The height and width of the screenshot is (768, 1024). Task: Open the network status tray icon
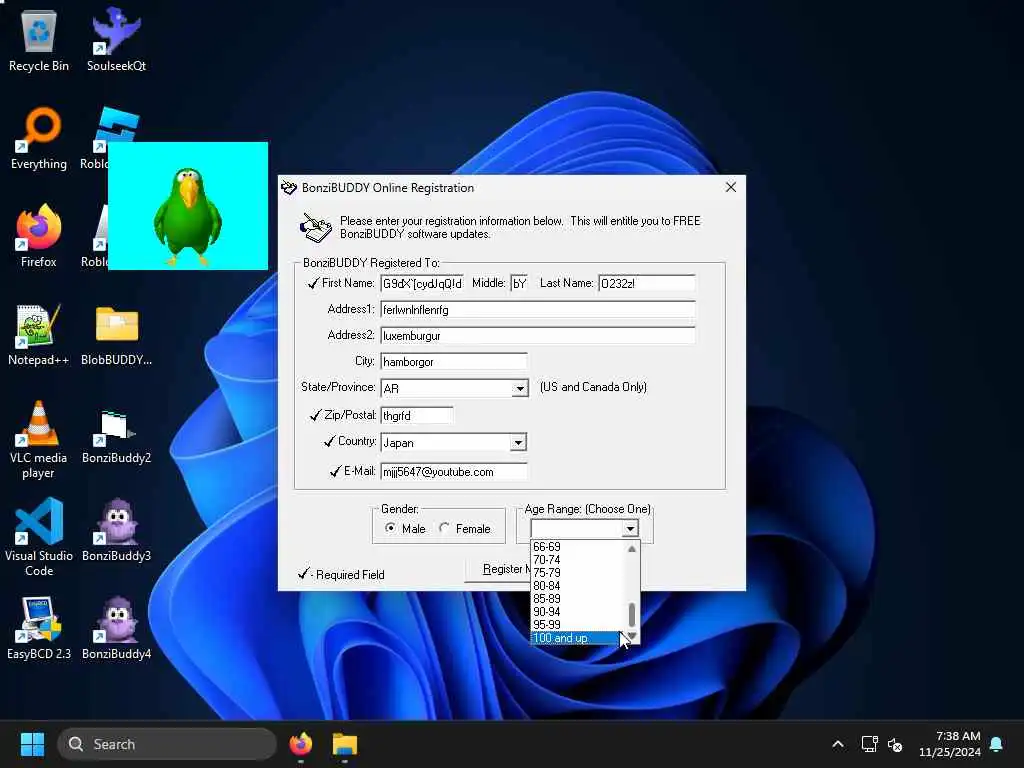pos(869,744)
